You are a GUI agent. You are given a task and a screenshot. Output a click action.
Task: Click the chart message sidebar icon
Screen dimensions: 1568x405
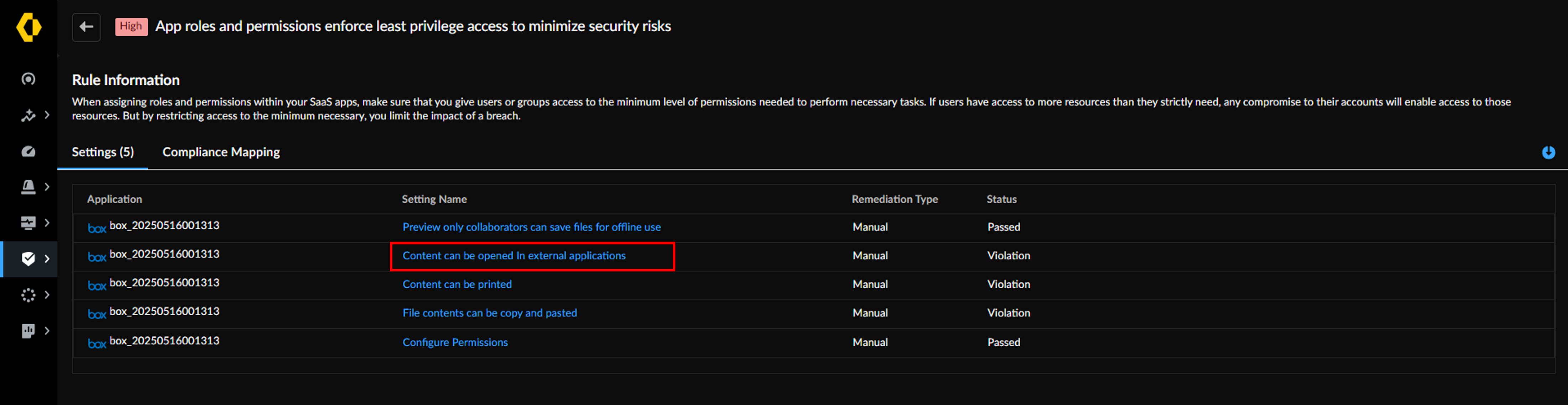[28, 331]
